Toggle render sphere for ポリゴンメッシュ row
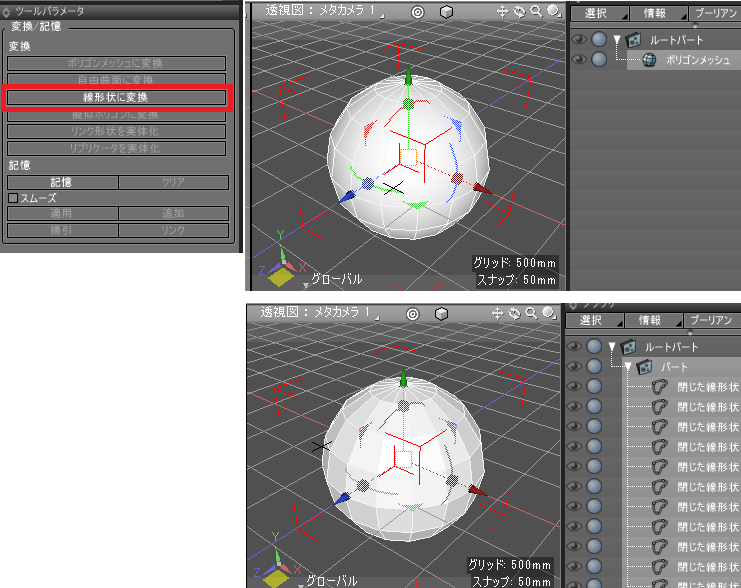 pos(599,59)
